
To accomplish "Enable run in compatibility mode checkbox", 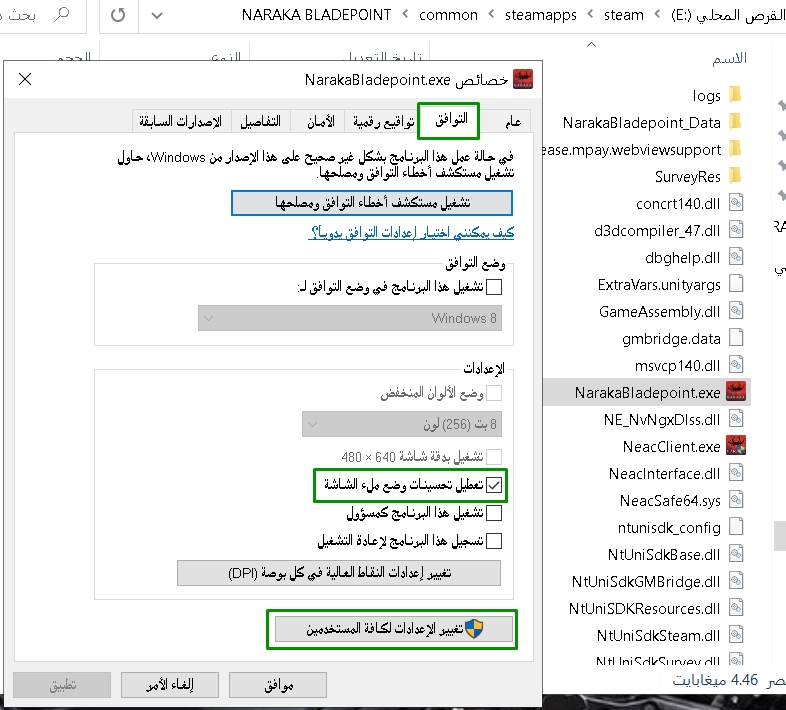I will (494, 287).
